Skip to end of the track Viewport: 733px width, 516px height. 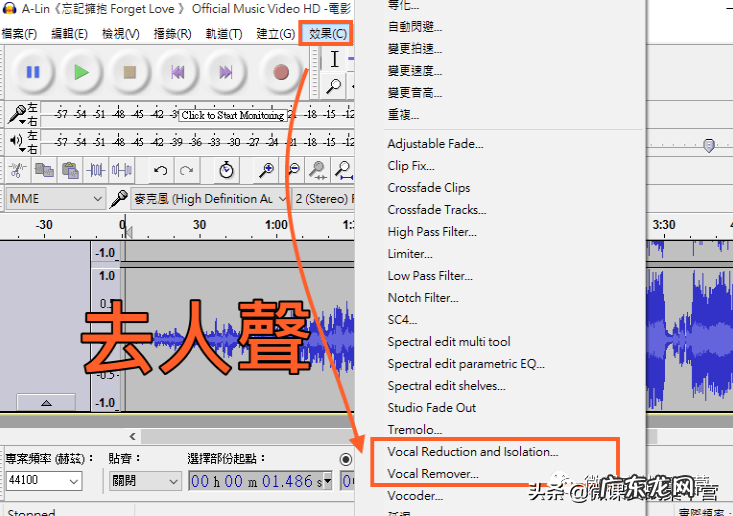point(226,72)
